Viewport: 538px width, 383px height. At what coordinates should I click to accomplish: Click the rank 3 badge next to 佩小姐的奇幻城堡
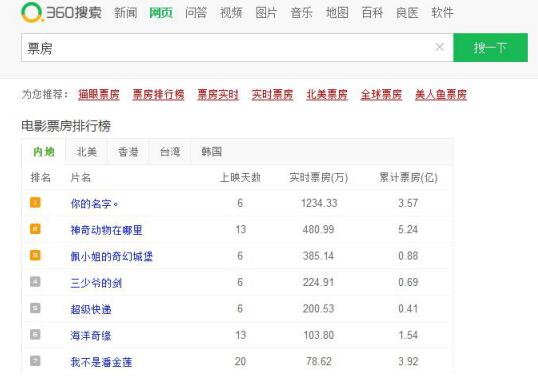coord(35,255)
